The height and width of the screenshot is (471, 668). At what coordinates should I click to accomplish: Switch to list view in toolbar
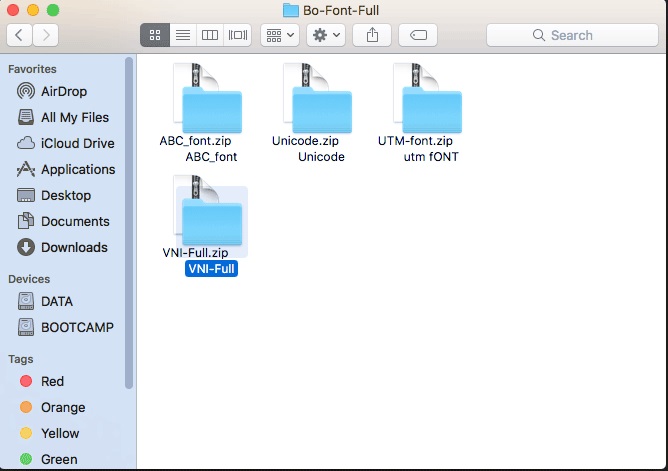[x=182, y=35]
